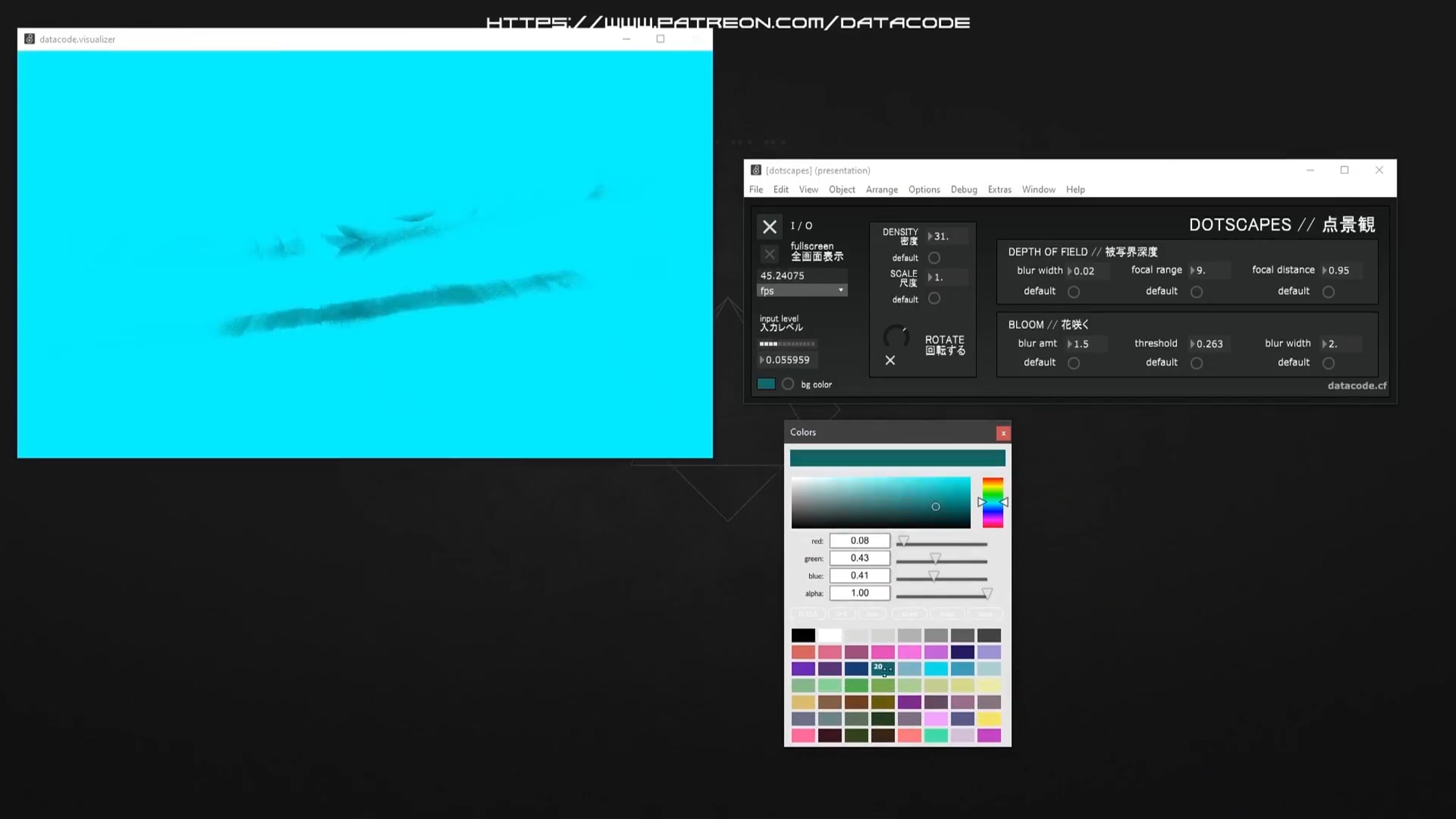Click the green value input field
The height and width of the screenshot is (819, 1456).
click(x=859, y=558)
